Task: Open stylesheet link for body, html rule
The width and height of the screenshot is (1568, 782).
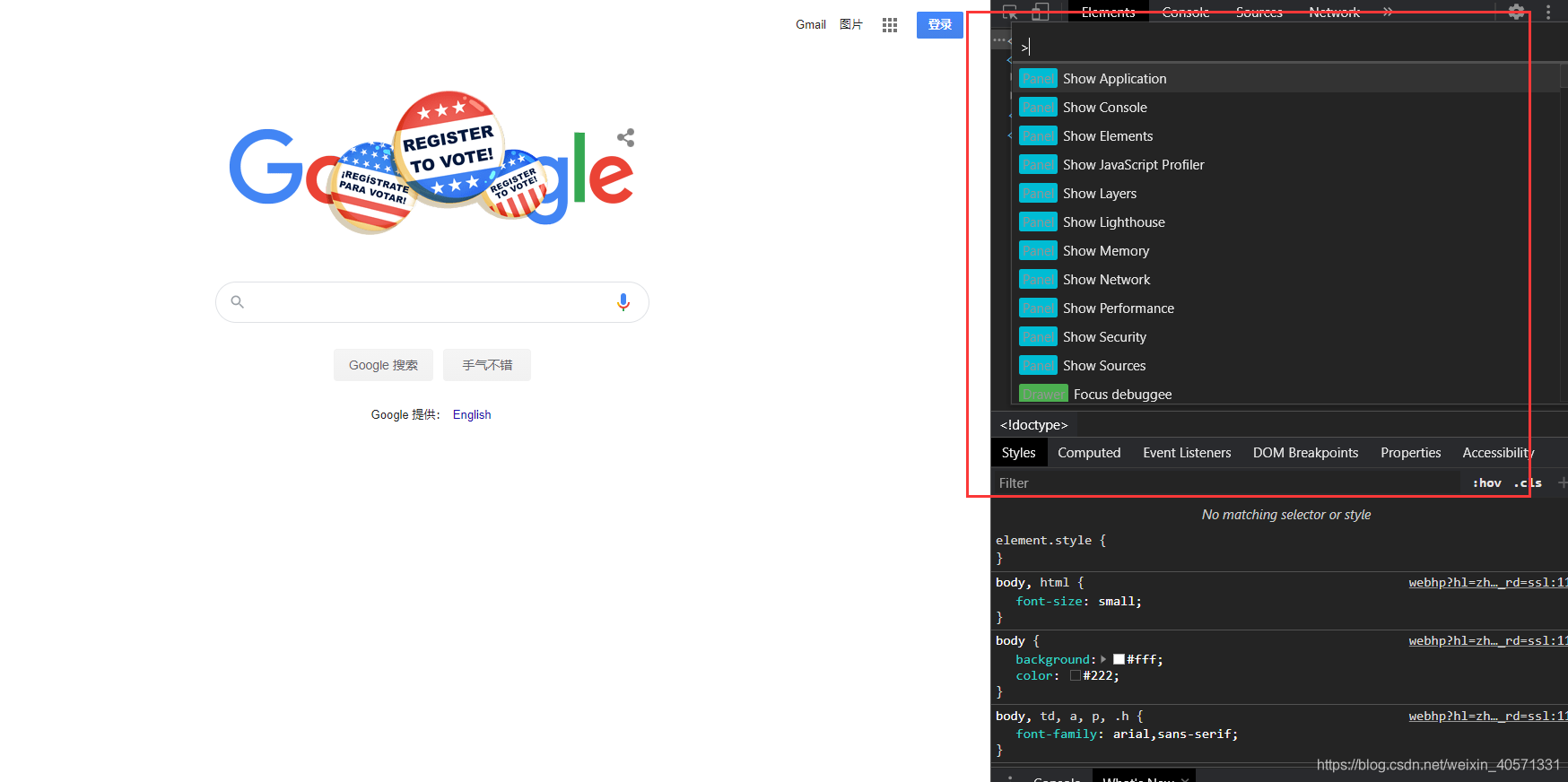Action: (x=1487, y=582)
